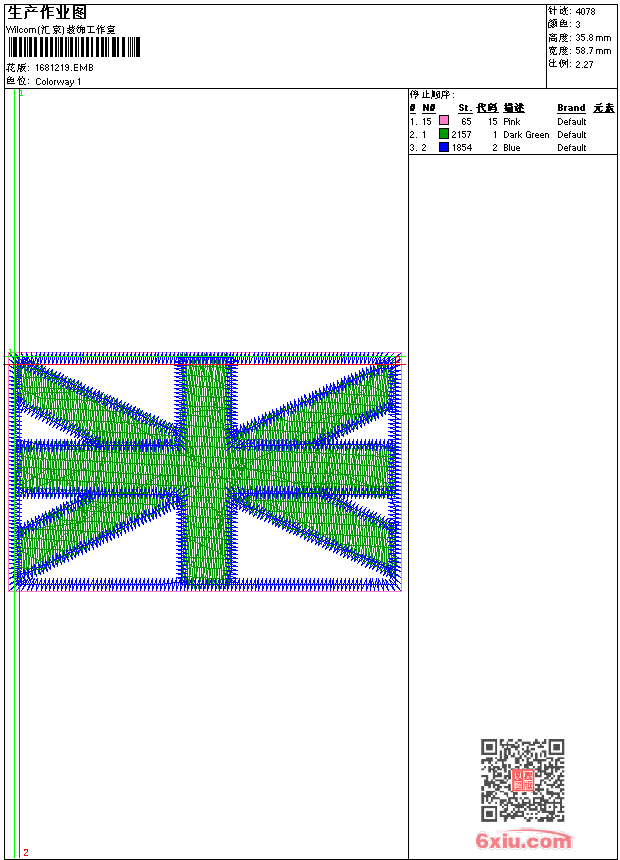This screenshot has height=860, width=620.
Task: Click Default brand in the Blue row
Action: click(572, 148)
